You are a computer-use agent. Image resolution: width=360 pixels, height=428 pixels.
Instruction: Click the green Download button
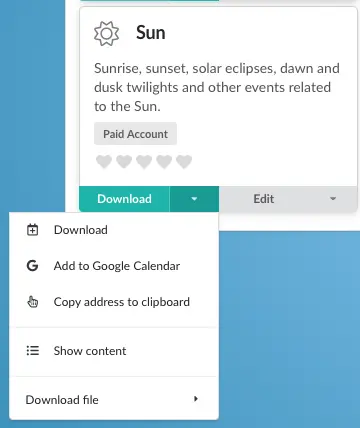[124, 199]
